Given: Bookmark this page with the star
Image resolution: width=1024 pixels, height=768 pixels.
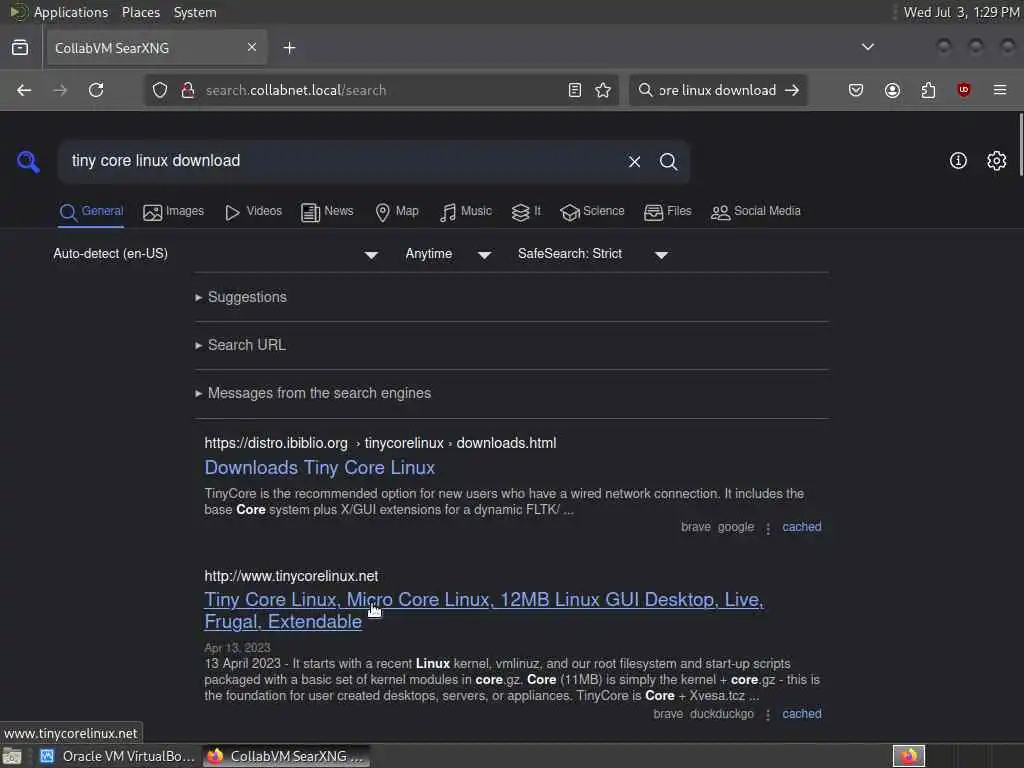Looking at the screenshot, I should pyautogui.click(x=603, y=90).
